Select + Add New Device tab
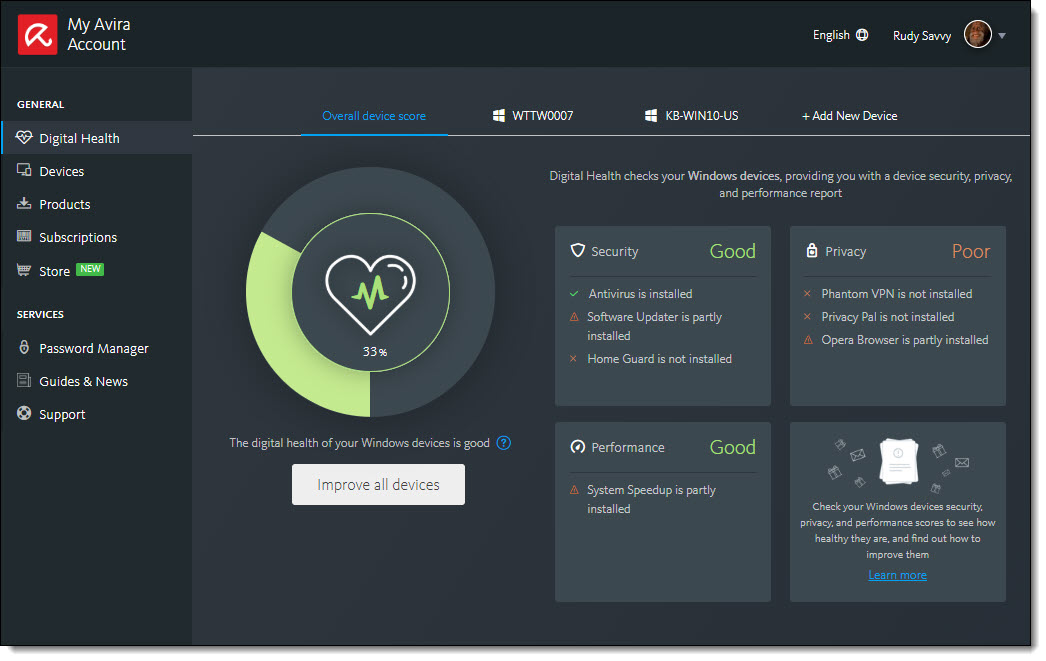The image size is (1046, 661). tap(849, 116)
